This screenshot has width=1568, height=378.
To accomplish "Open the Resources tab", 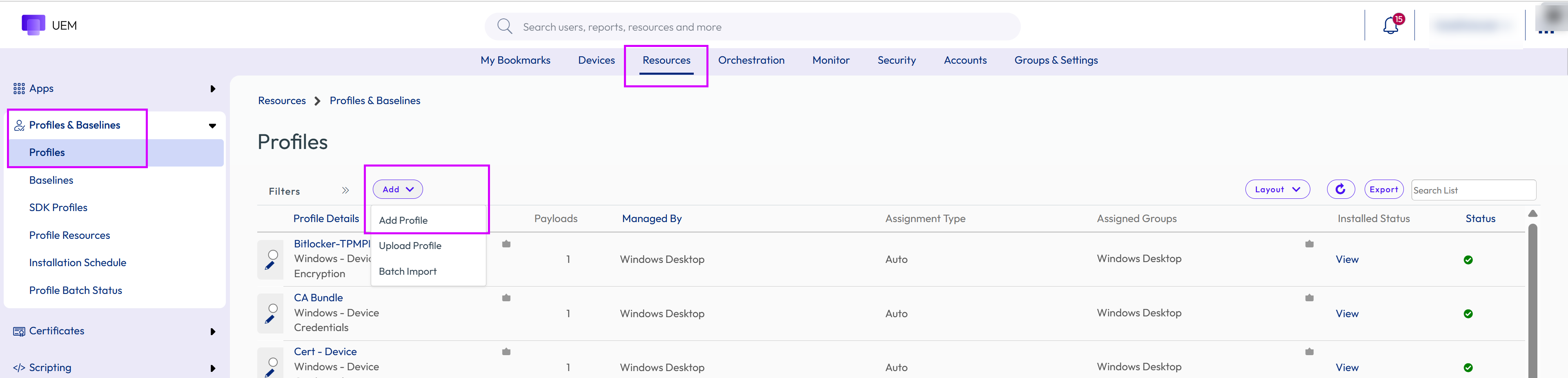I will click(x=666, y=60).
